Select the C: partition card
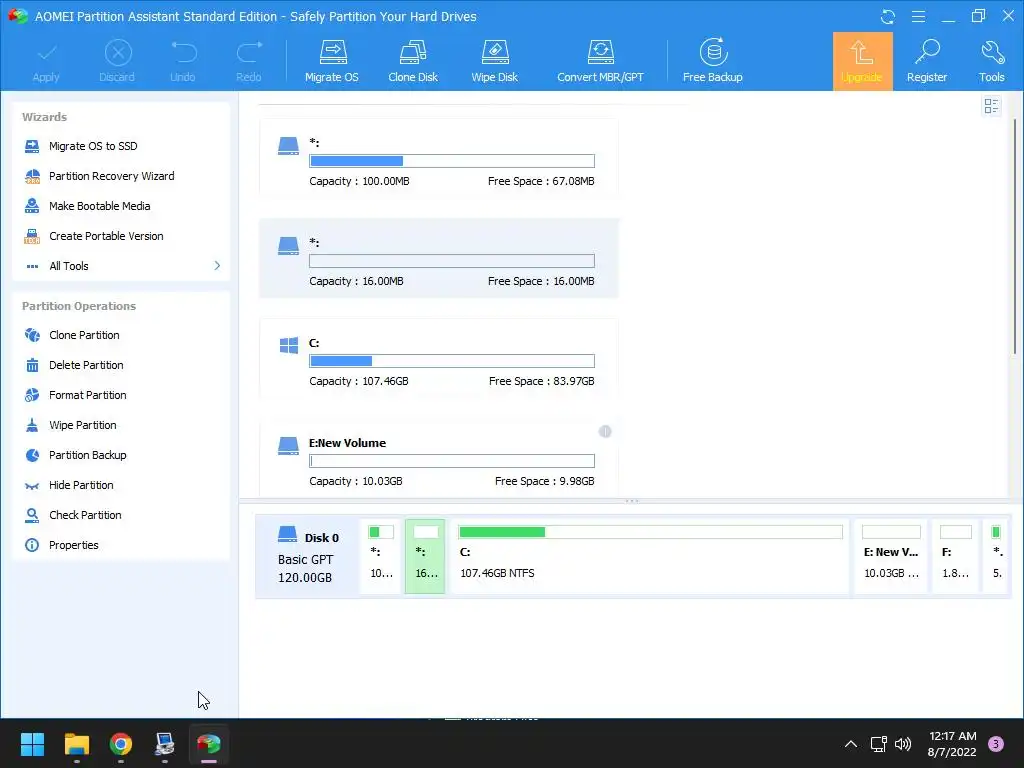The height and width of the screenshot is (768, 1024). coord(439,359)
